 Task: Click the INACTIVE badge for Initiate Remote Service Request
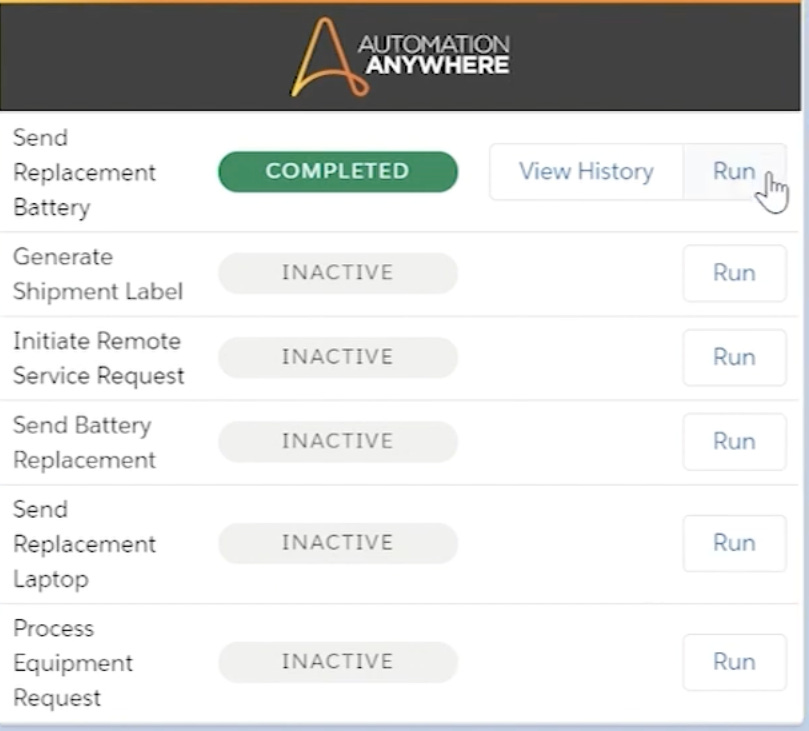tap(337, 356)
